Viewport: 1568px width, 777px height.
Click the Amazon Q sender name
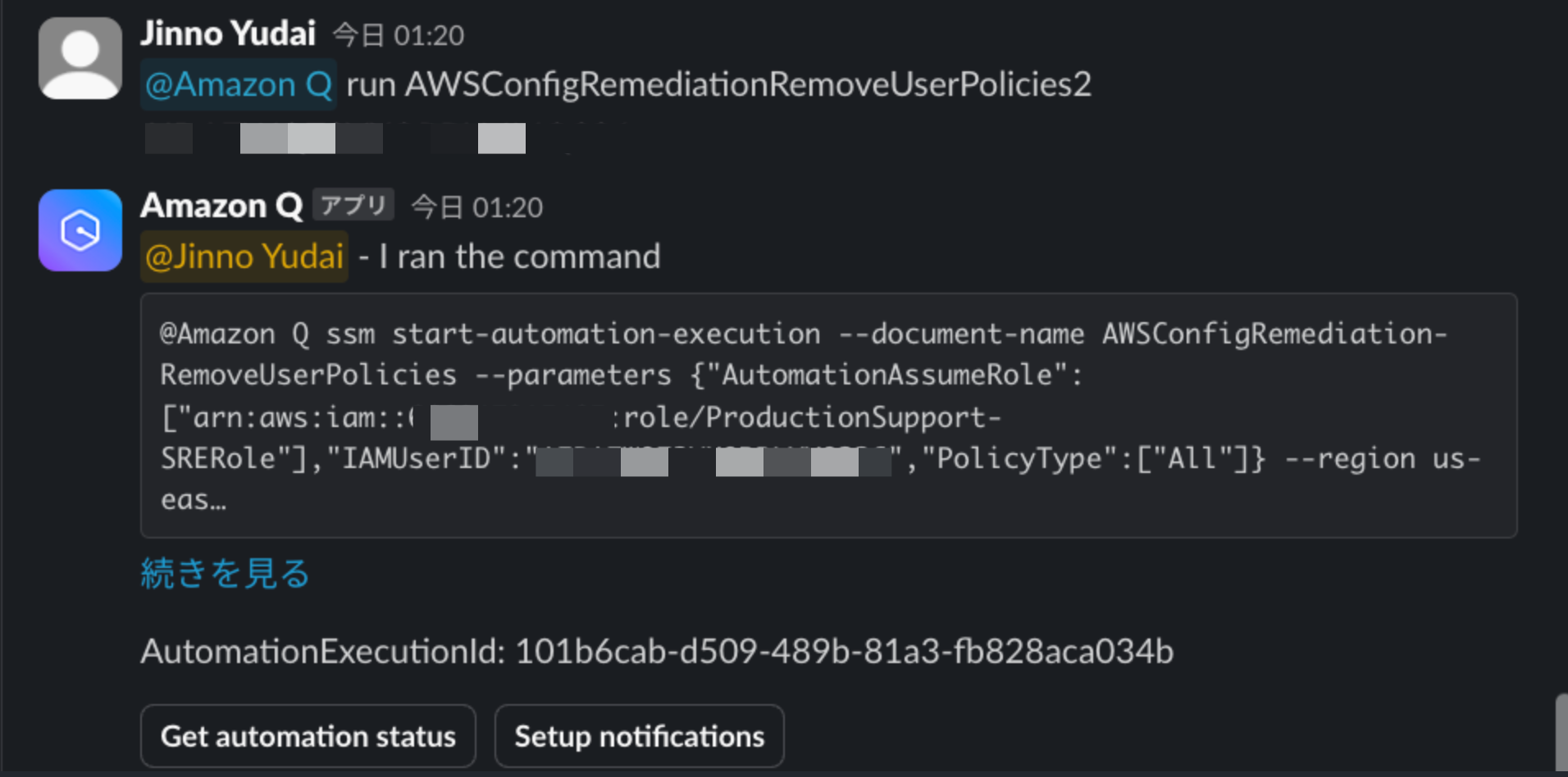221,206
